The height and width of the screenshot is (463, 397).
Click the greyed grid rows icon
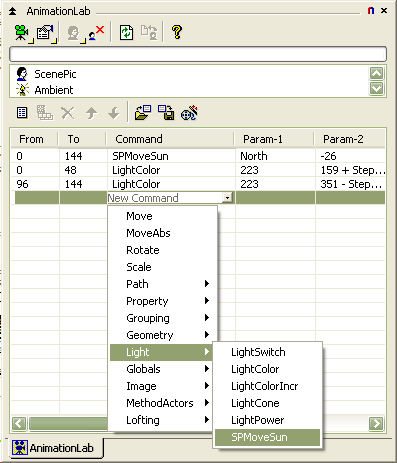[x=45, y=113]
